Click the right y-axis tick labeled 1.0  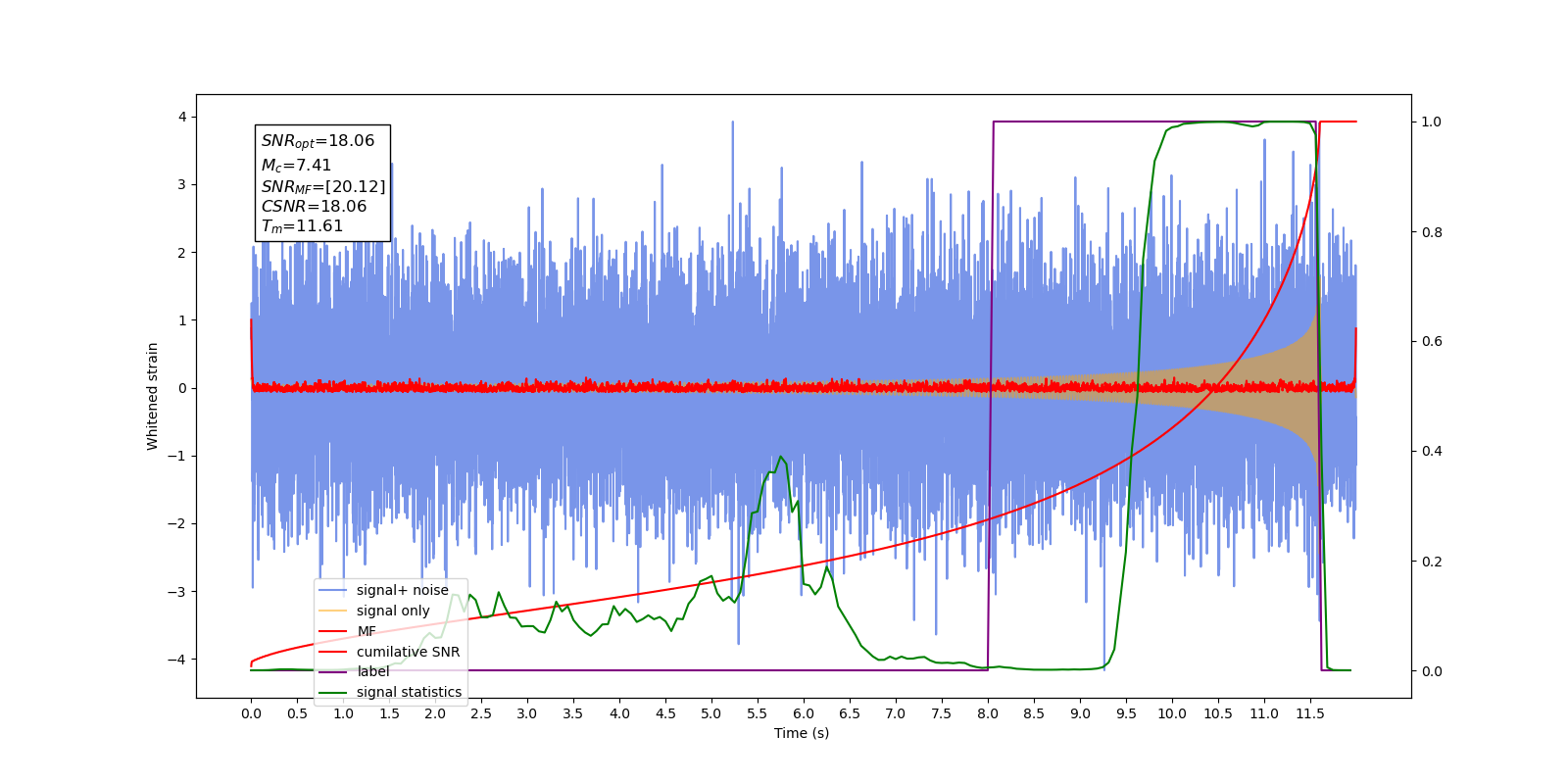pyautogui.click(x=1432, y=122)
